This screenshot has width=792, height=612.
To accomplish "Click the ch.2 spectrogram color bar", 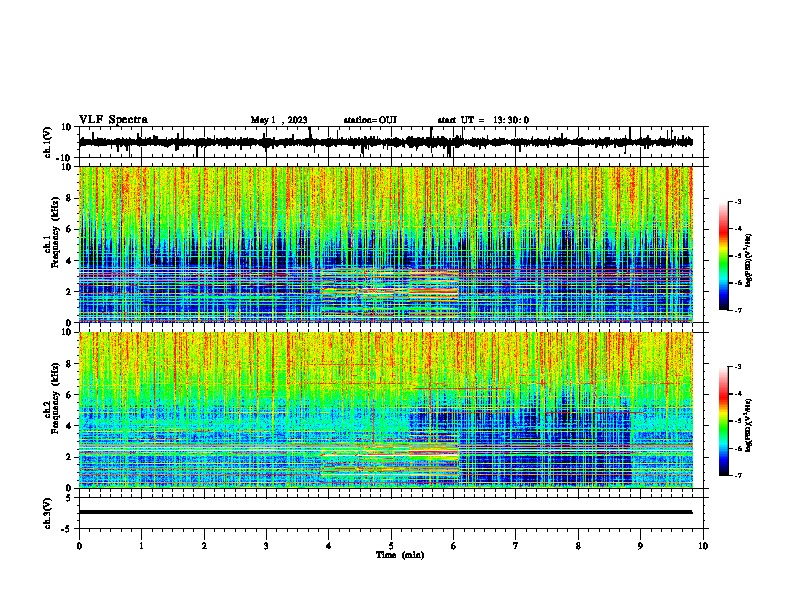I will [723, 421].
